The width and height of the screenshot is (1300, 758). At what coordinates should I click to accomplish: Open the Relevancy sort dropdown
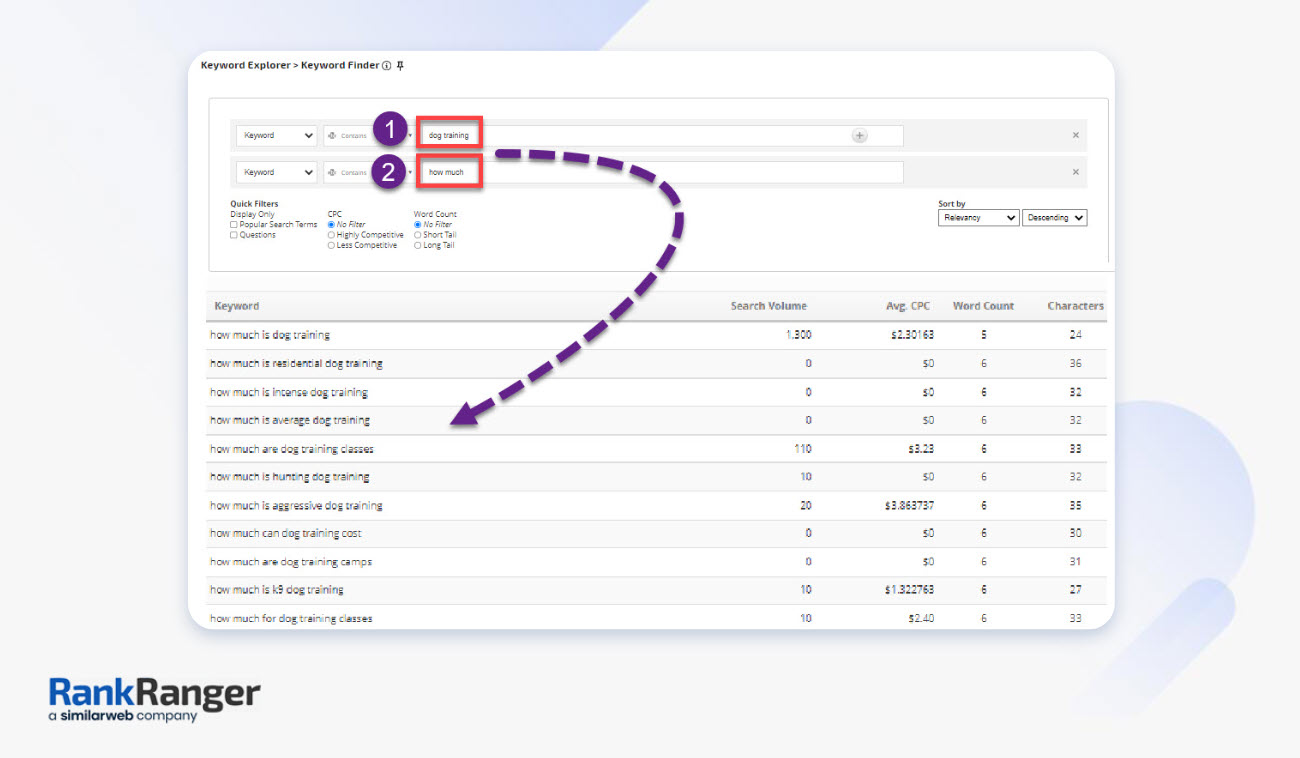[x=978, y=218]
